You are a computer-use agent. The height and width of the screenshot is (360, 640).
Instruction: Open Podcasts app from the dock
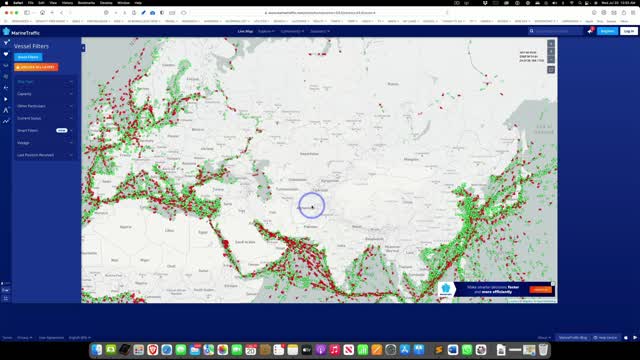coord(321,350)
